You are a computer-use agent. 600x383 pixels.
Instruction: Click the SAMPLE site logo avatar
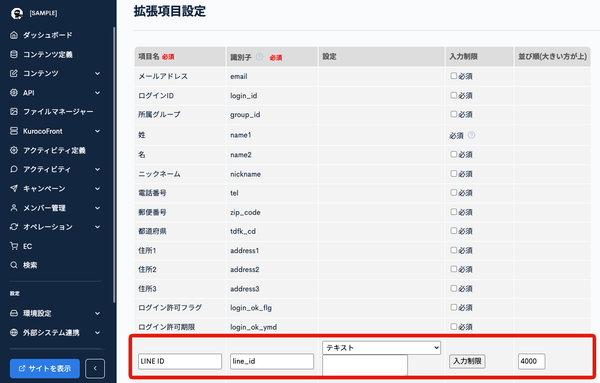[x=17, y=13]
